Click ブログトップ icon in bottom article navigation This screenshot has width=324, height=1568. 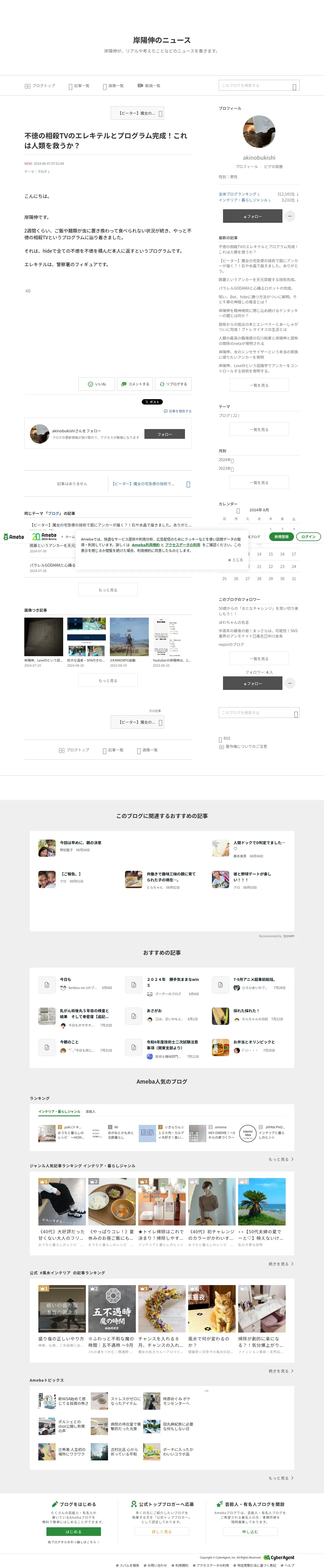[x=62, y=751]
